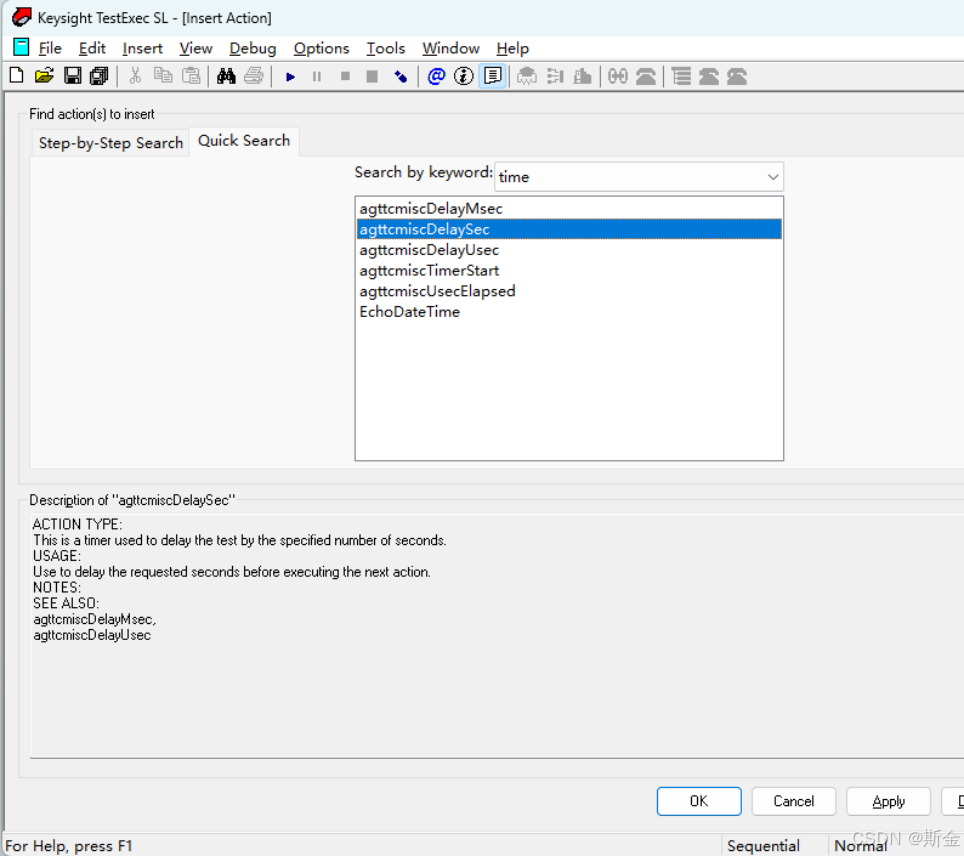Open the Window menu
The width and height of the screenshot is (964, 856).
(451, 48)
